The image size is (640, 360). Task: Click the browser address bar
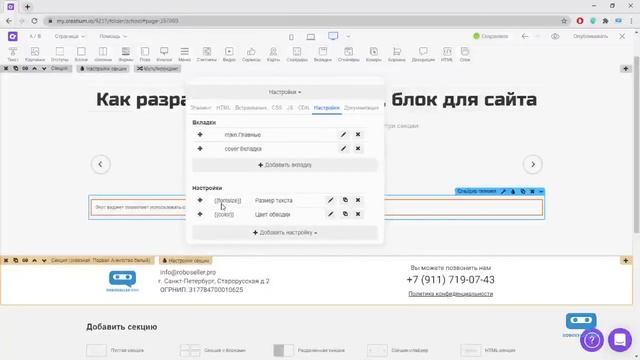coord(306,21)
